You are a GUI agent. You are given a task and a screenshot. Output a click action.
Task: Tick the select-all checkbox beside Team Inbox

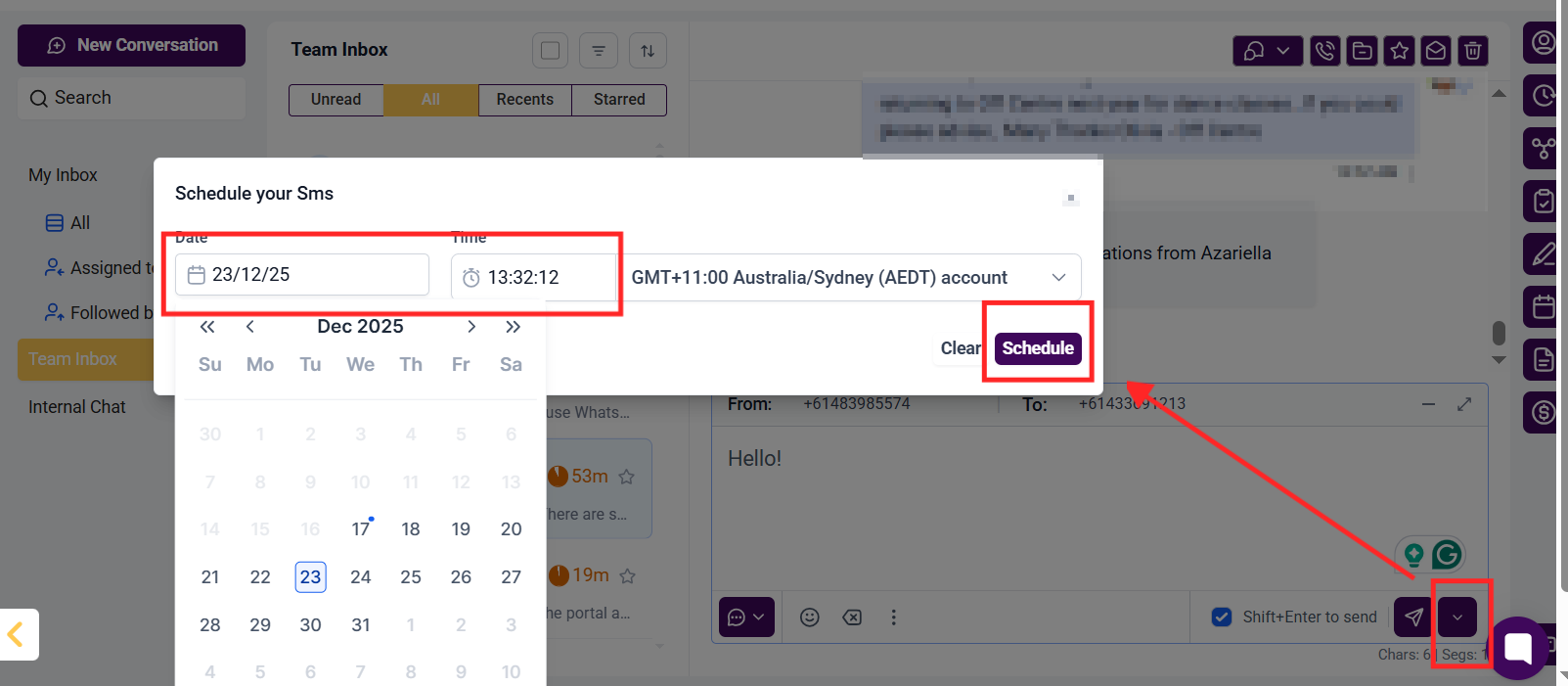click(x=550, y=51)
